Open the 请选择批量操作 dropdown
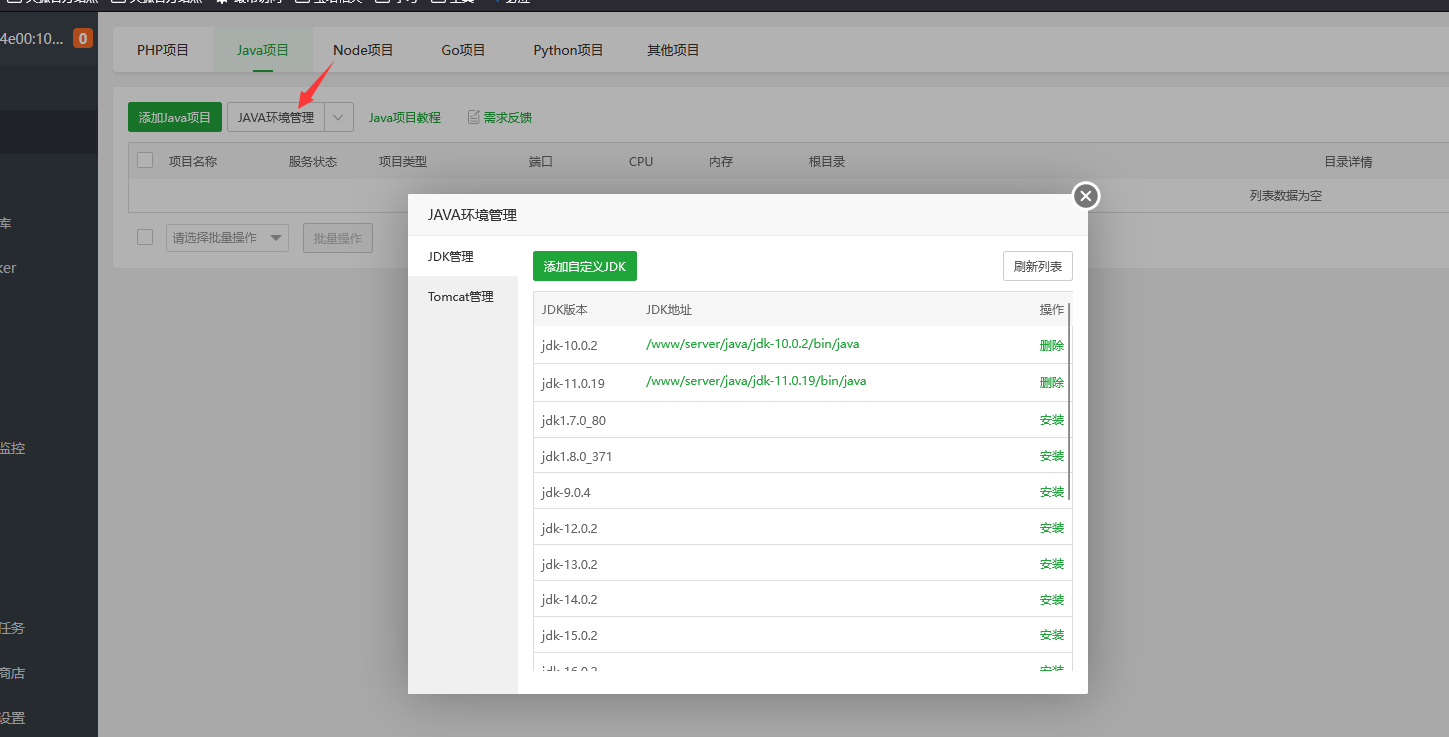1449x737 pixels. (227, 238)
